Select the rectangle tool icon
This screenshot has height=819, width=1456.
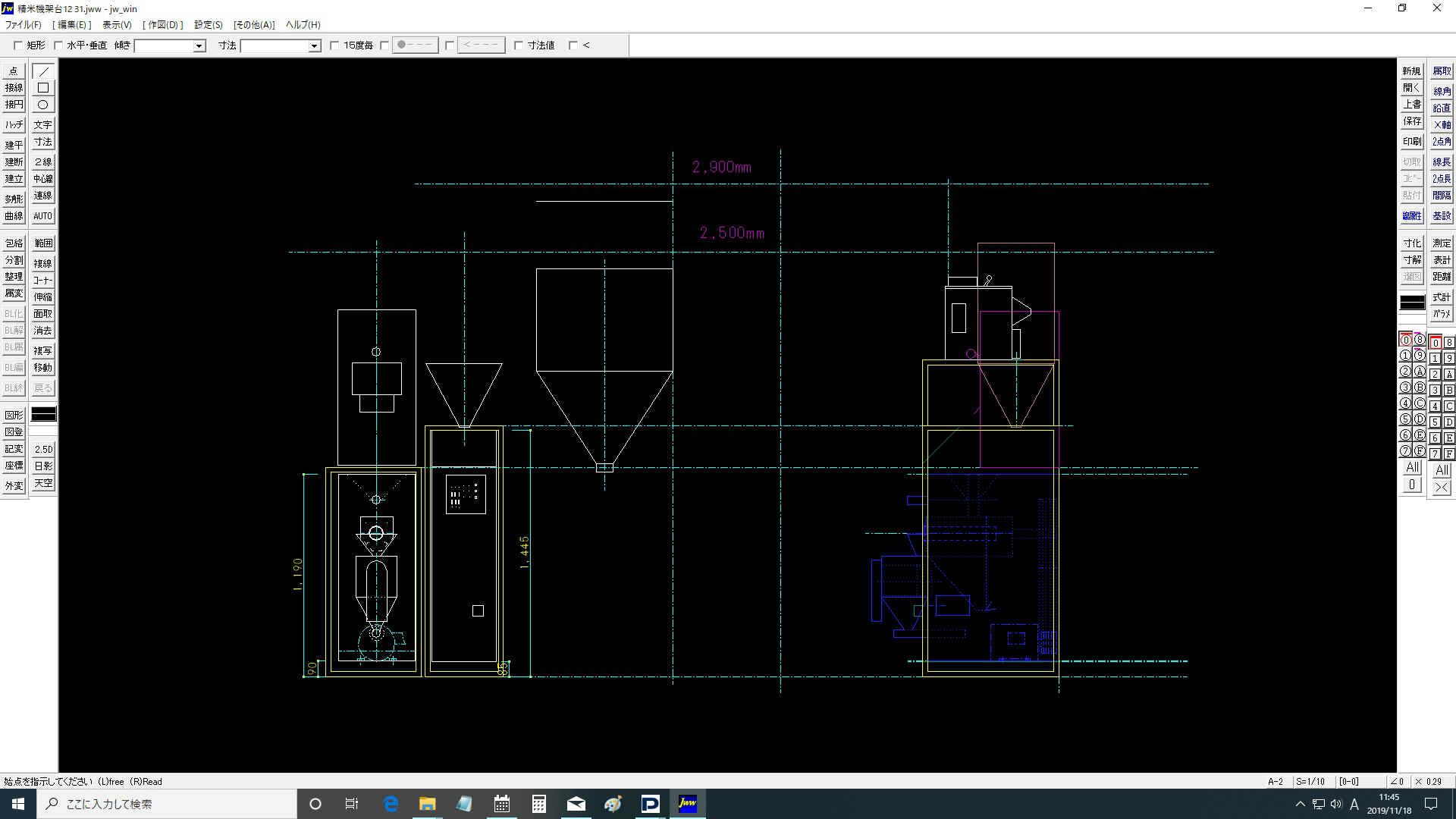pos(43,88)
